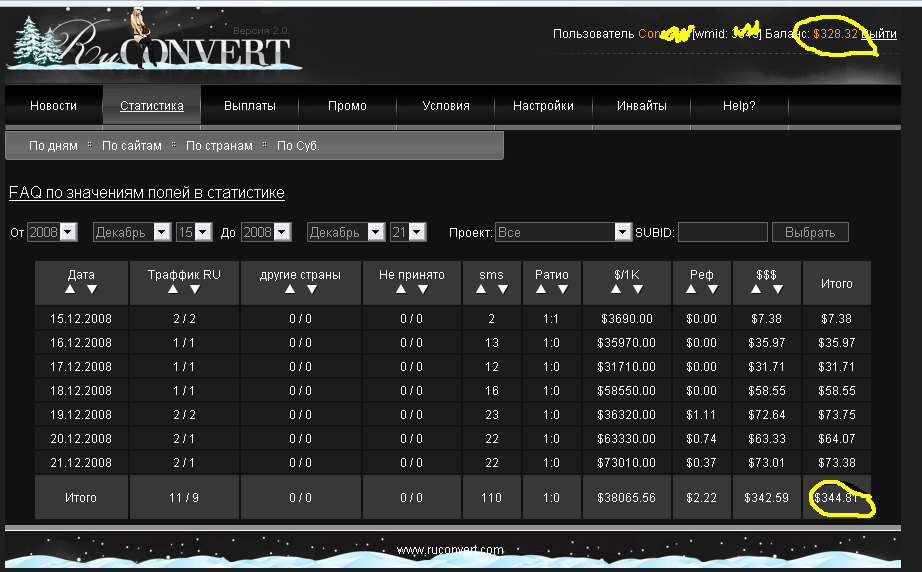
Task: Sort Дата column descending with down arrow
Action: pyautogui.click(x=92, y=289)
